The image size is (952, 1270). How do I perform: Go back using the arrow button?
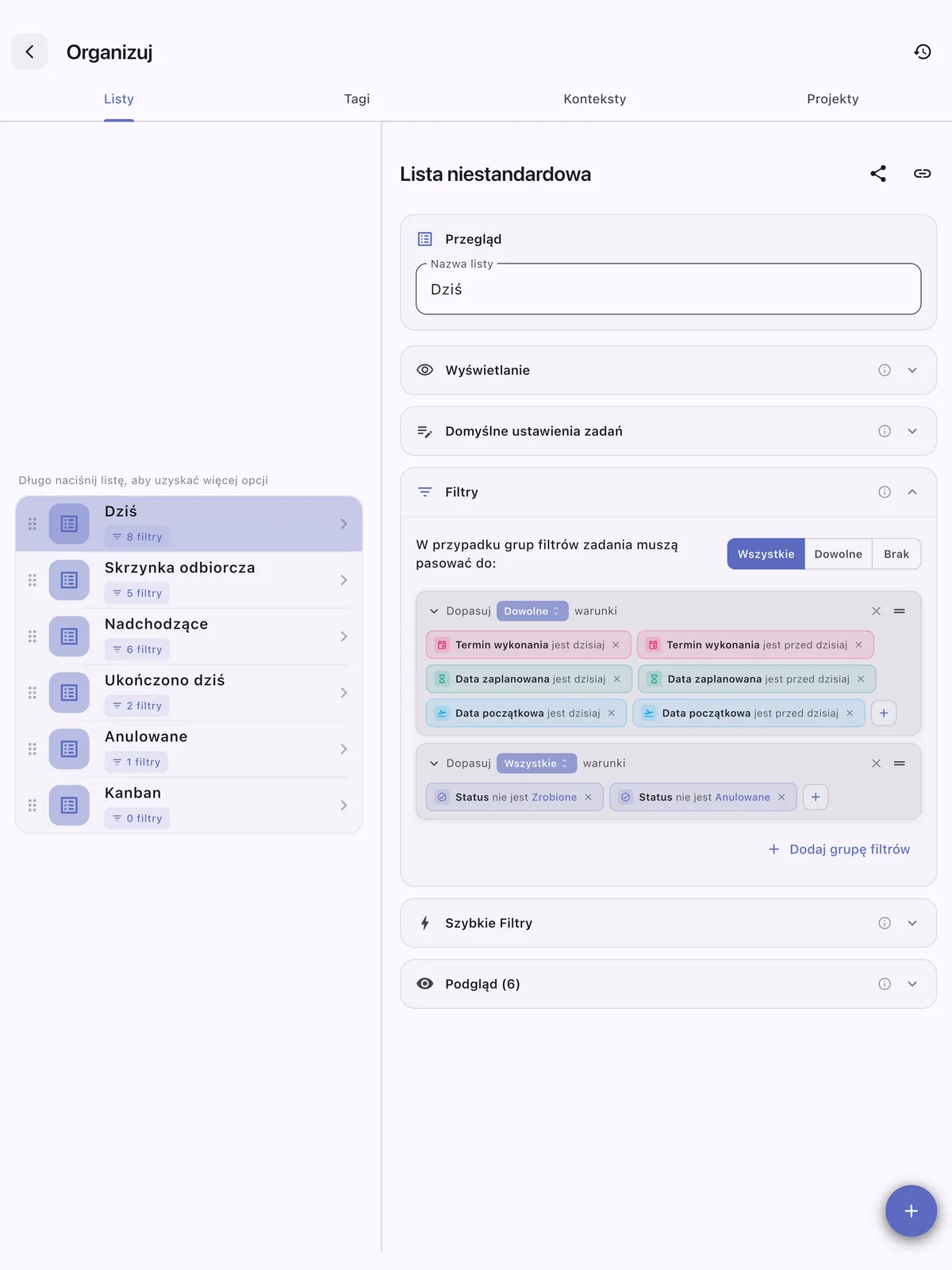click(x=29, y=52)
